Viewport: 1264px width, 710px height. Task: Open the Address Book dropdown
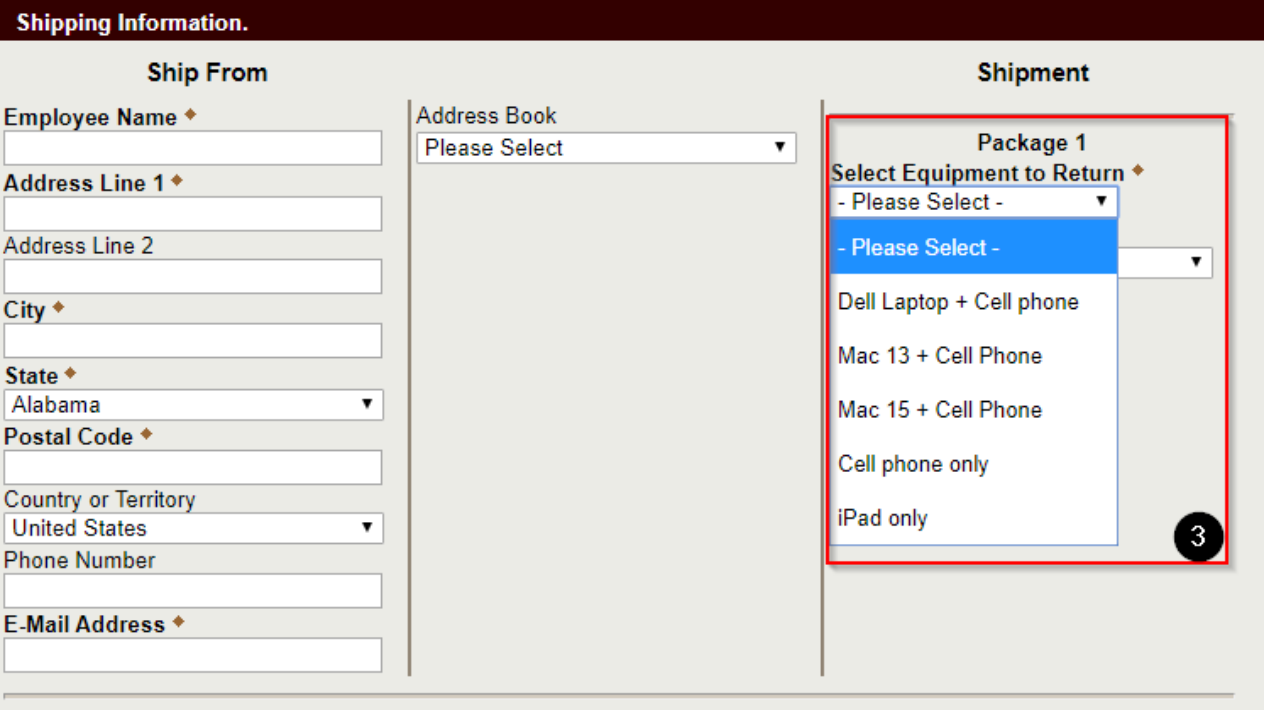(606, 148)
